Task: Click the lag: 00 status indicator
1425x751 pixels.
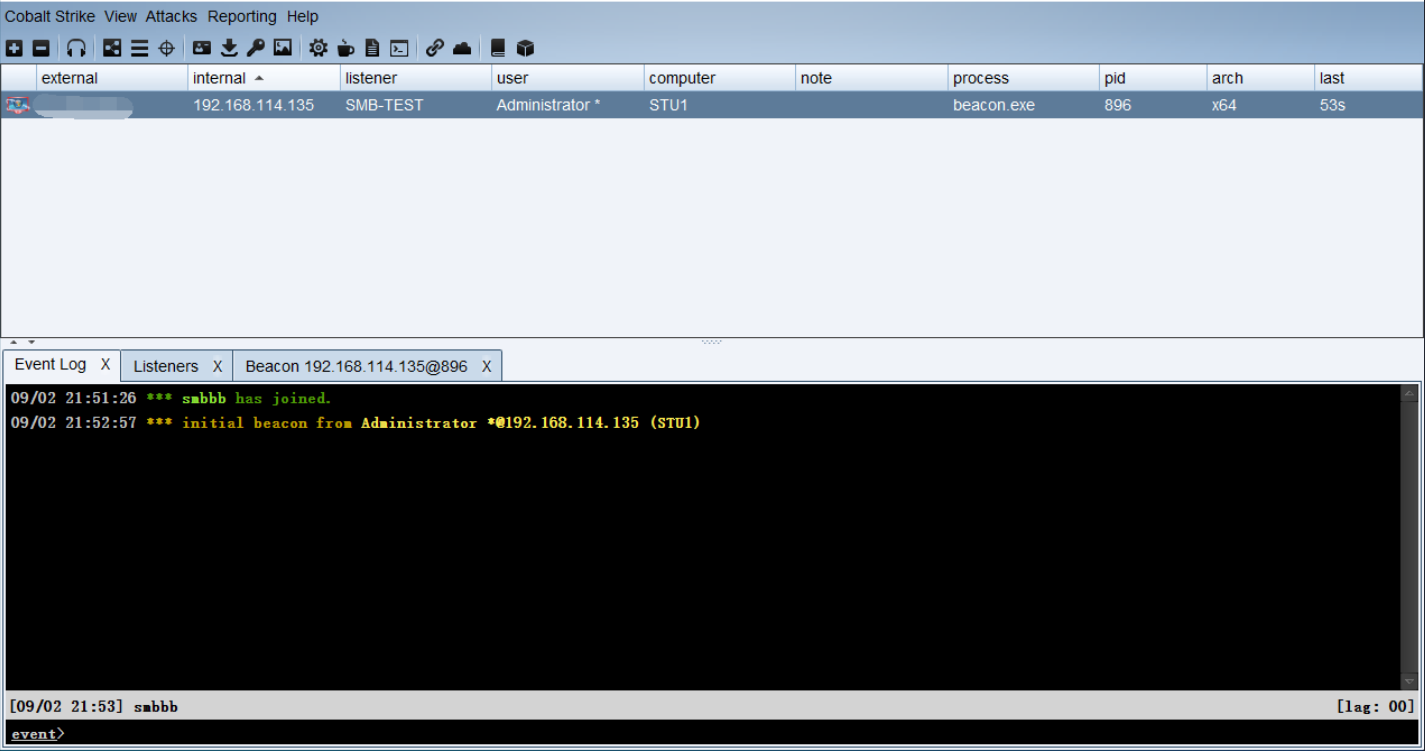Action: (x=1375, y=707)
